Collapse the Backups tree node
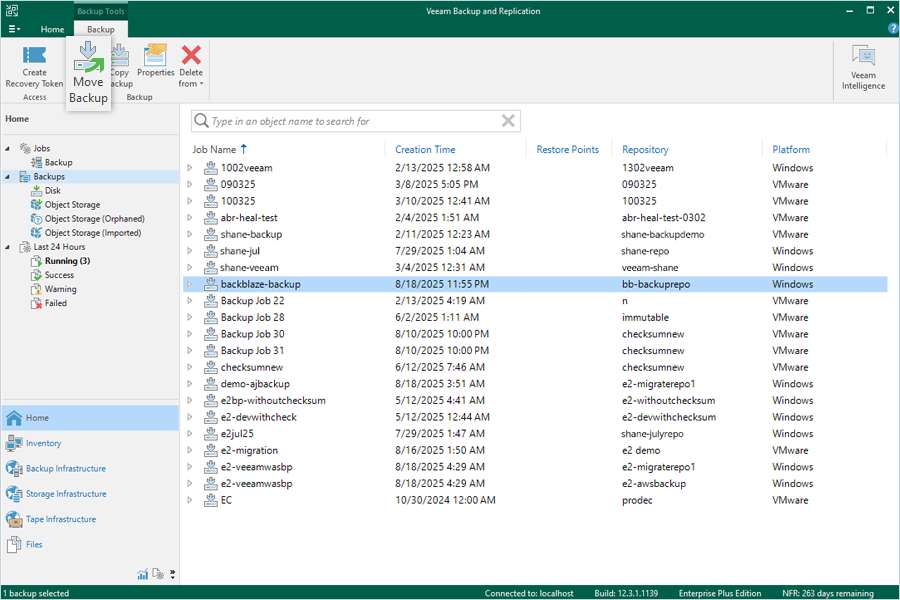This screenshot has width=900, height=600. click(7, 177)
